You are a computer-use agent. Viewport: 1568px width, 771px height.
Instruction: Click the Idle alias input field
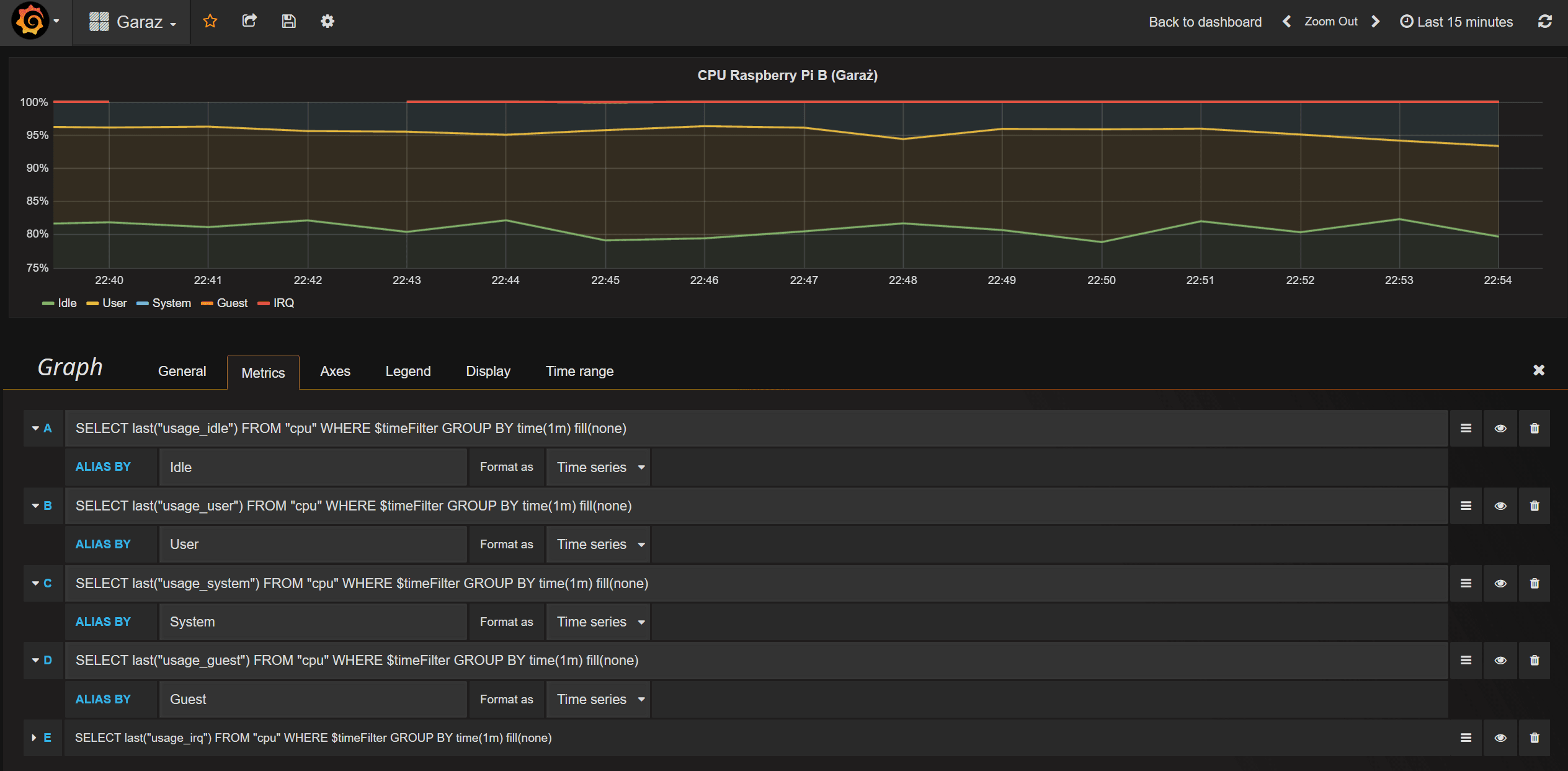pyautogui.click(x=313, y=467)
